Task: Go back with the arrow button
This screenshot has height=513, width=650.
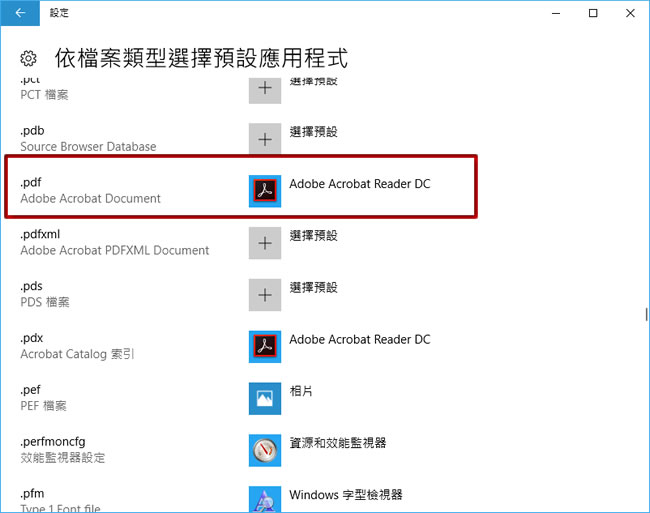Action: (x=20, y=13)
